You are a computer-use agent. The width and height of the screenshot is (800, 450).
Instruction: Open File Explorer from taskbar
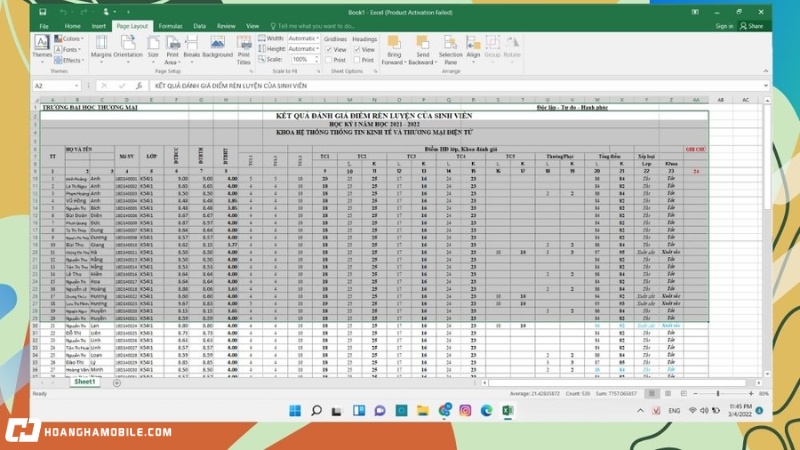coord(422,411)
